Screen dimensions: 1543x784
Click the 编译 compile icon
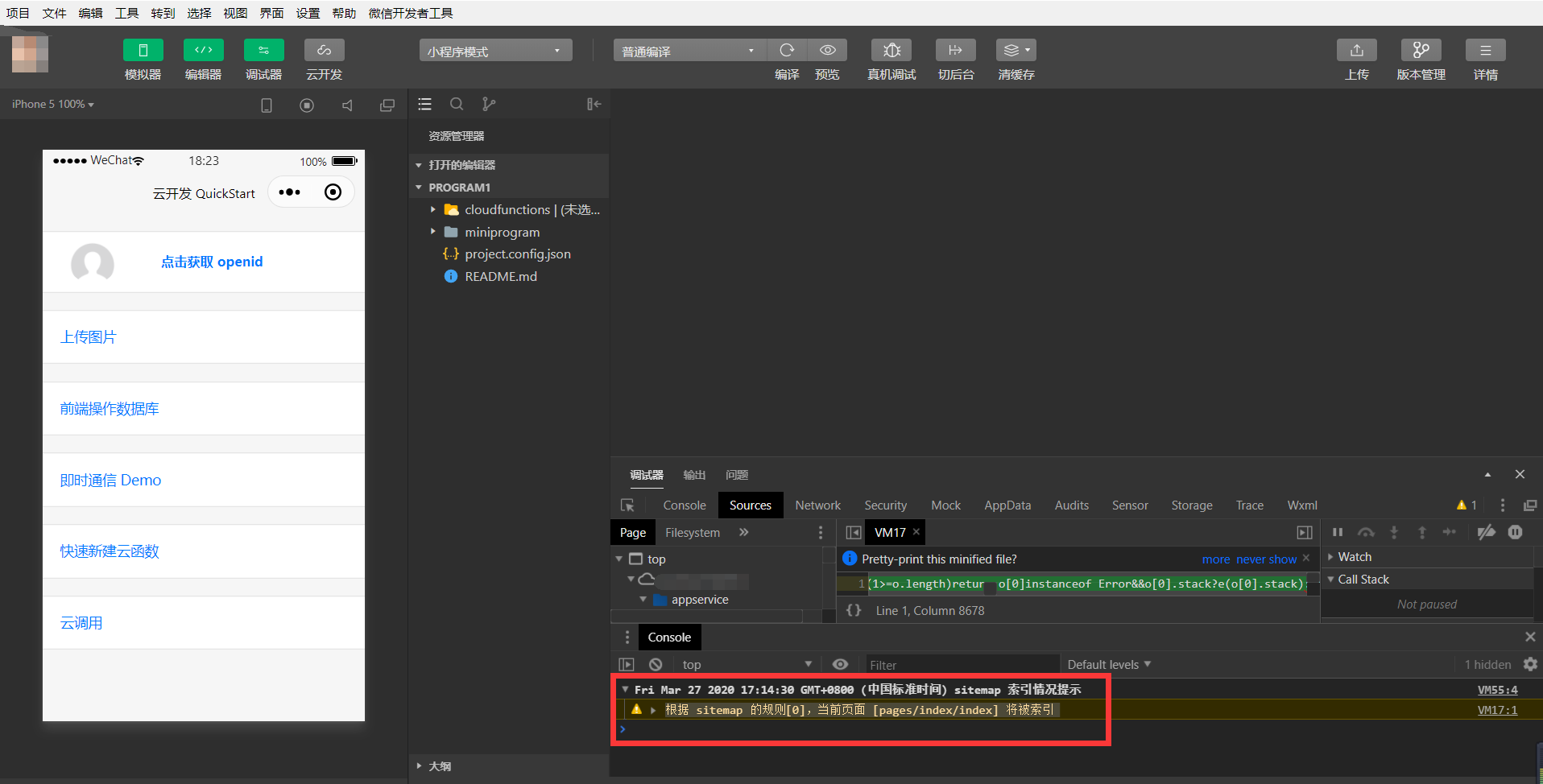tap(787, 50)
